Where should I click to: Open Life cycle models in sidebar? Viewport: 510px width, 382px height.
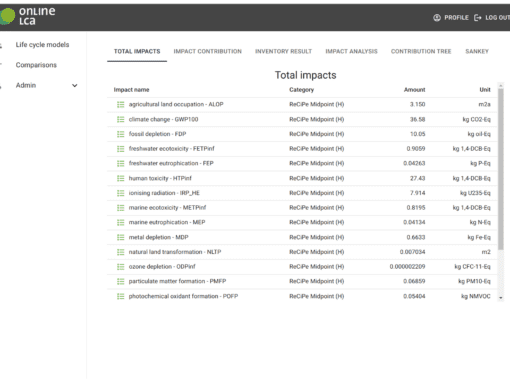coord(42,45)
